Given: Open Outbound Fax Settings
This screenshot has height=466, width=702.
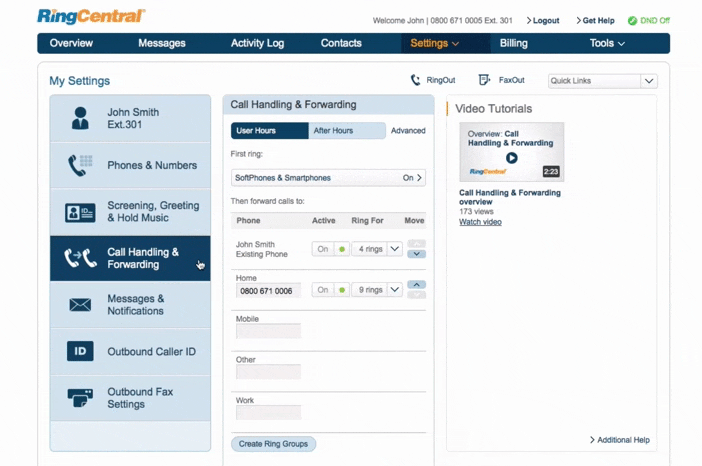Looking at the screenshot, I should click(130, 398).
